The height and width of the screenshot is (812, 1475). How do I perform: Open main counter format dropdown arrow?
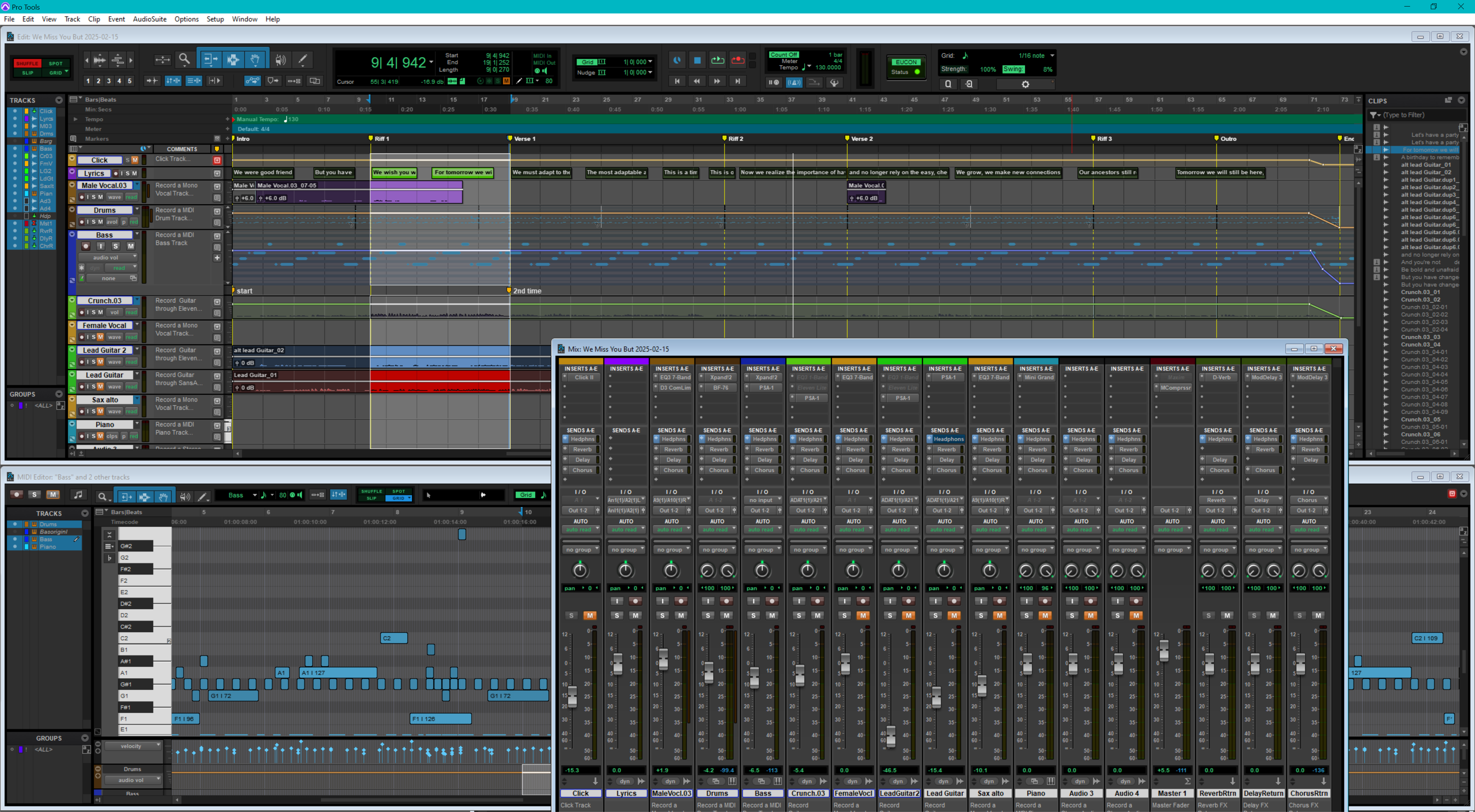point(431,62)
